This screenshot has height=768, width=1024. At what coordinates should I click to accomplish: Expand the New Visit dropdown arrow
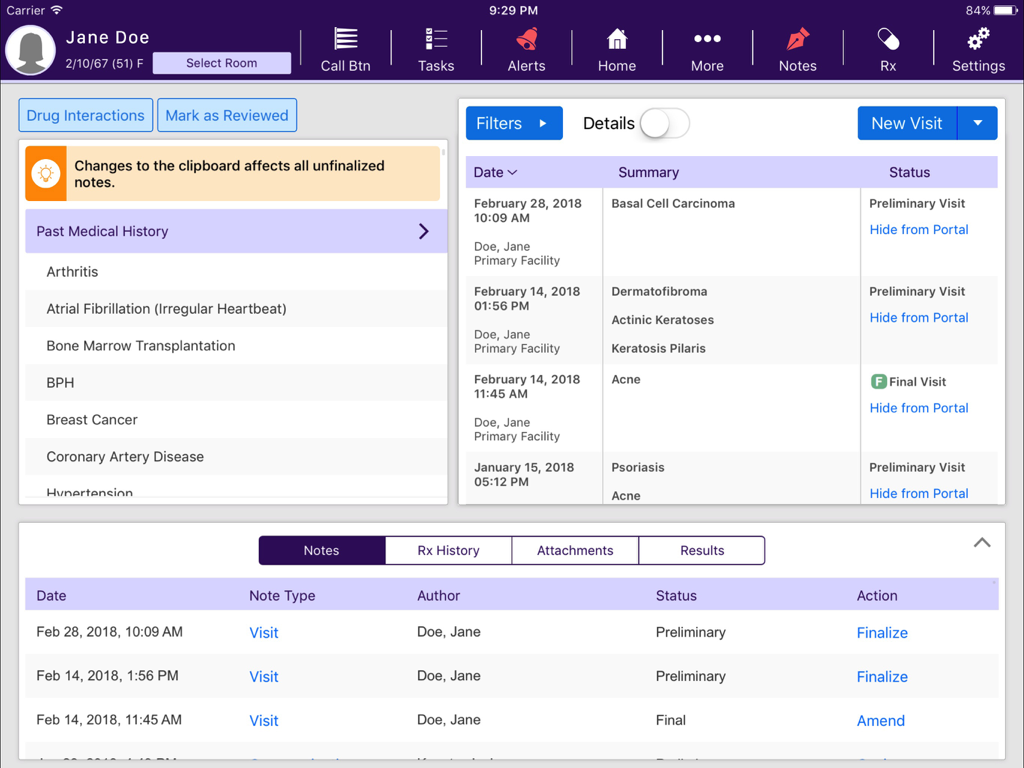click(978, 123)
